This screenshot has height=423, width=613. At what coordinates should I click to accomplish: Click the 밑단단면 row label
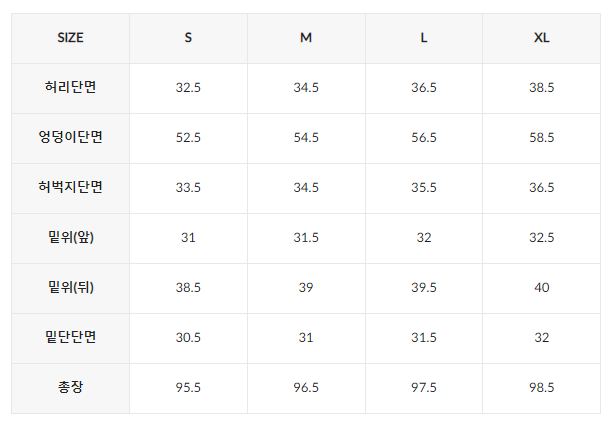70,337
